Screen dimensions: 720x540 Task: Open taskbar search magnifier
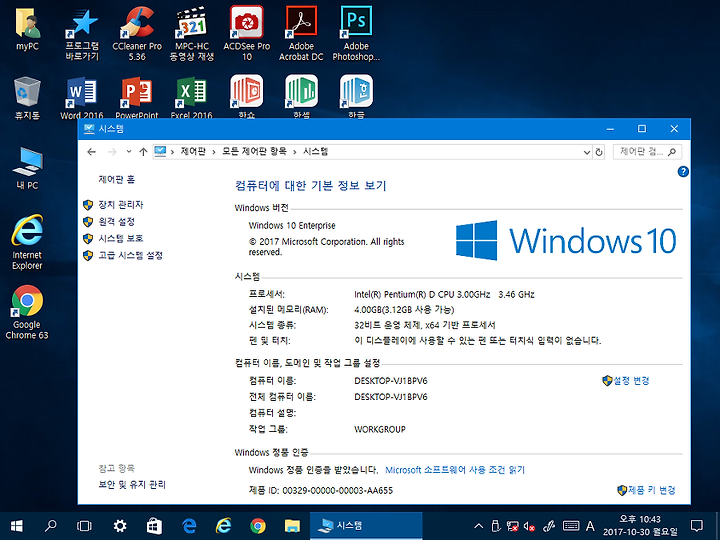(51, 526)
